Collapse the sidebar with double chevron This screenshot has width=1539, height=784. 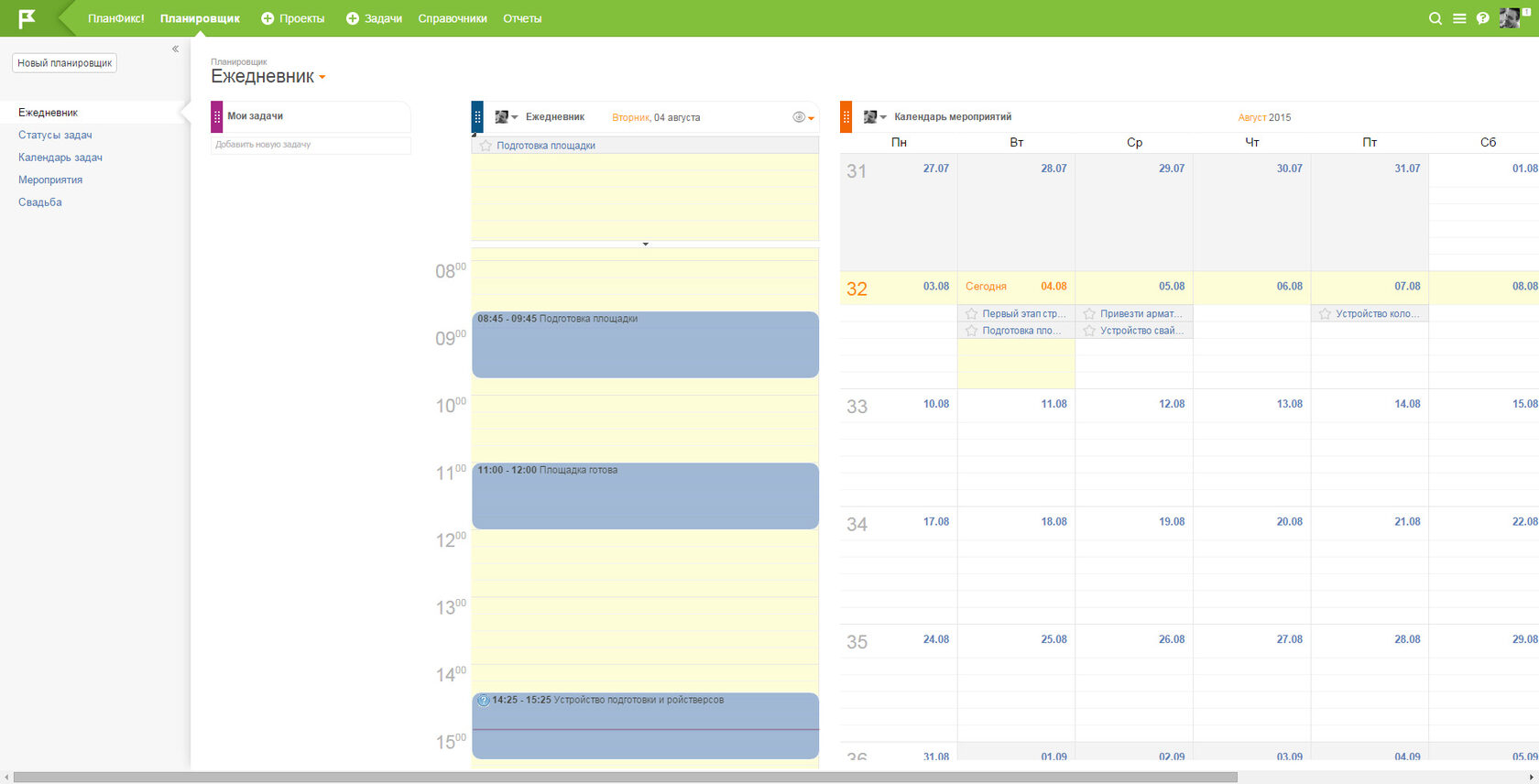(175, 49)
